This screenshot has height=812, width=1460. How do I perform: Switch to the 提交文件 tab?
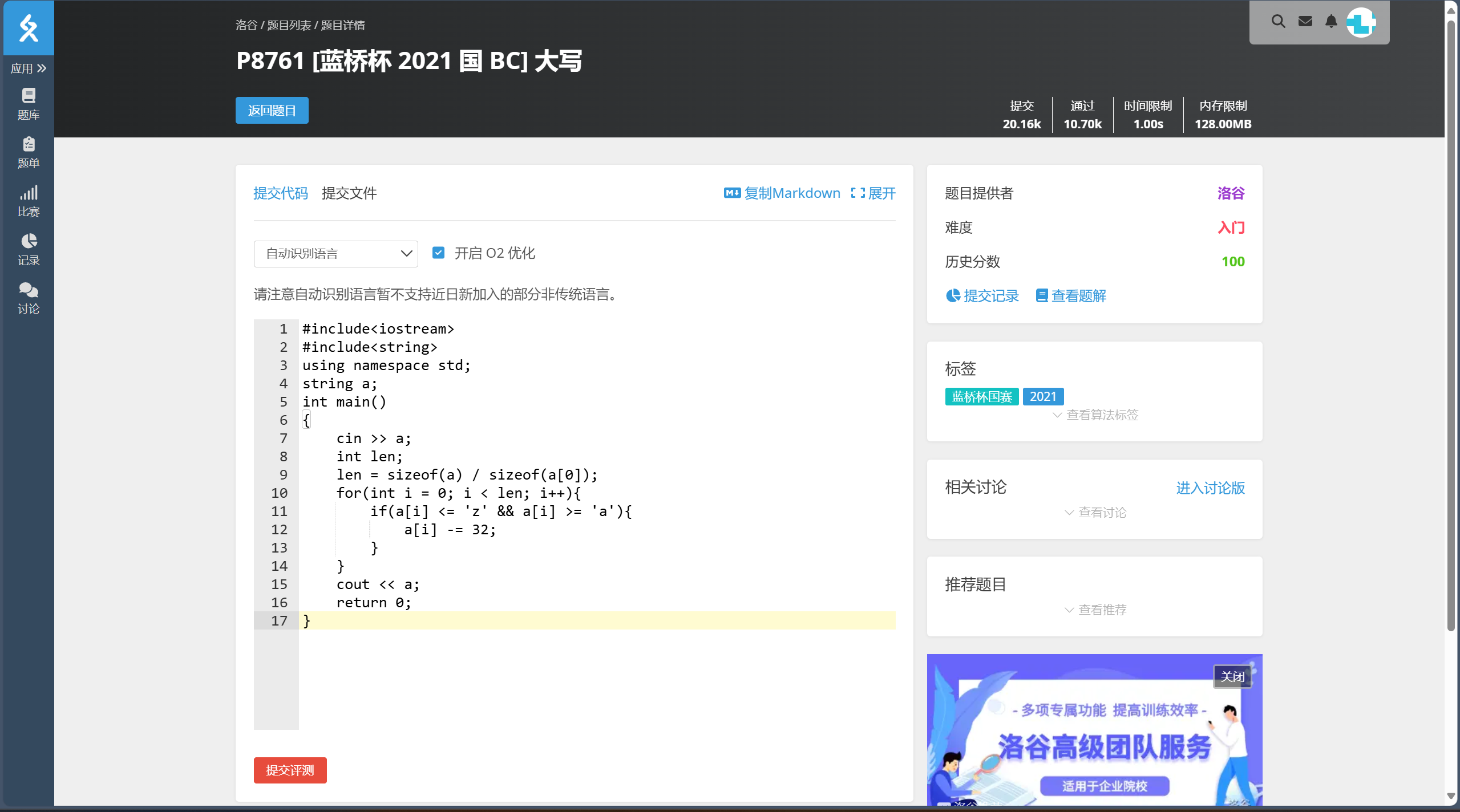pyautogui.click(x=349, y=193)
